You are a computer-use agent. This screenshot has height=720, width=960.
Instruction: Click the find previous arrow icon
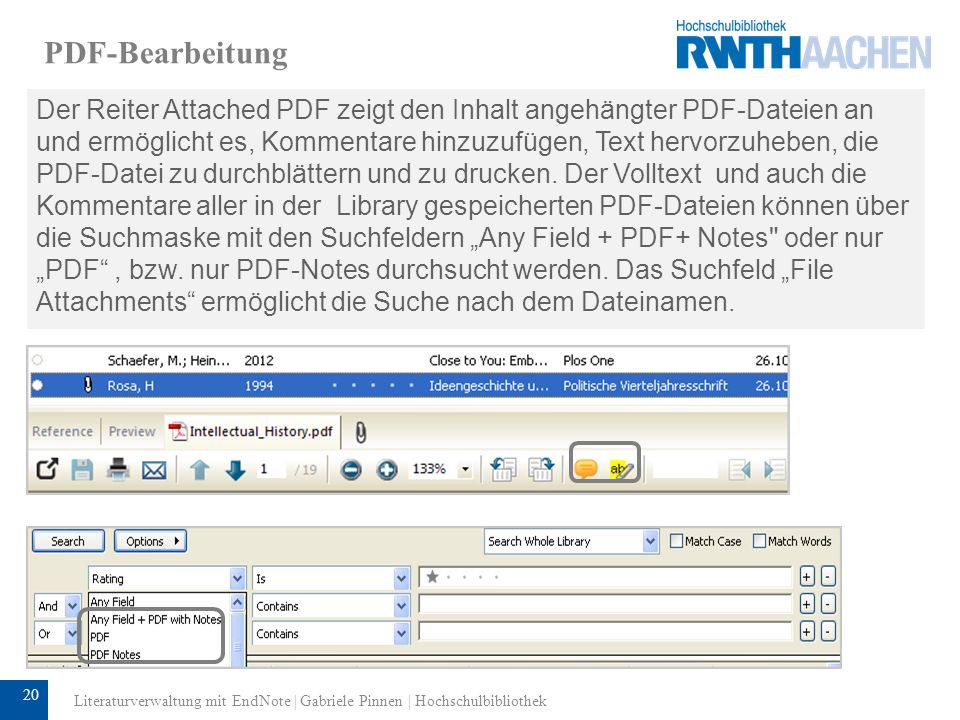pyautogui.click(x=740, y=470)
